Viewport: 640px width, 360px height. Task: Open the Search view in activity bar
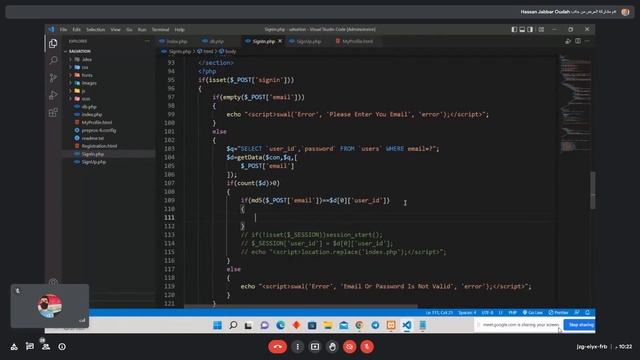(x=53, y=61)
